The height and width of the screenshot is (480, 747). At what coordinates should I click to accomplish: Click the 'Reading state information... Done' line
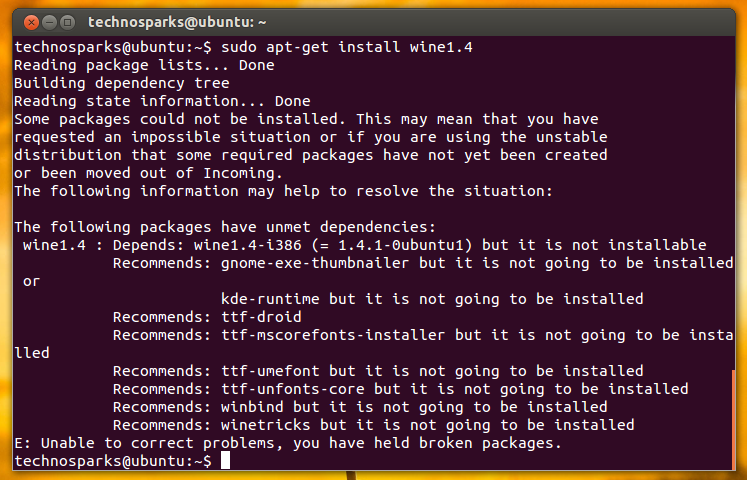(x=162, y=101)
